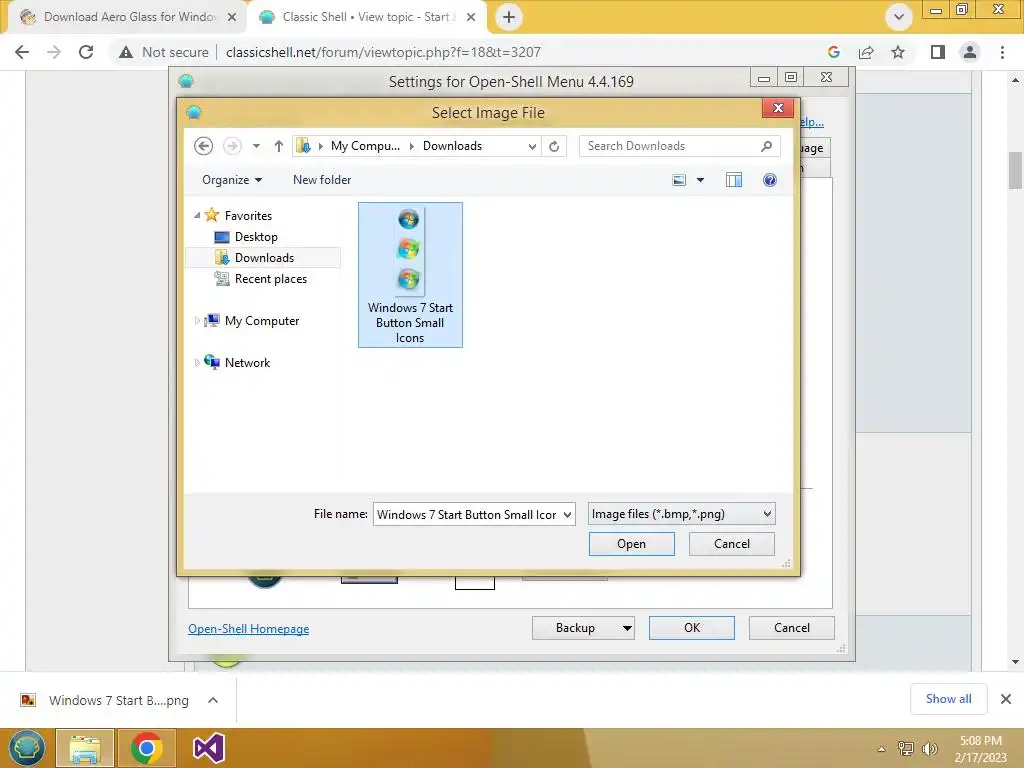Image resolution: width=1024 pixels, height=768 pixels.
Task: Switch to Download Aero Glass browser tab
Action: click(129, 17)
